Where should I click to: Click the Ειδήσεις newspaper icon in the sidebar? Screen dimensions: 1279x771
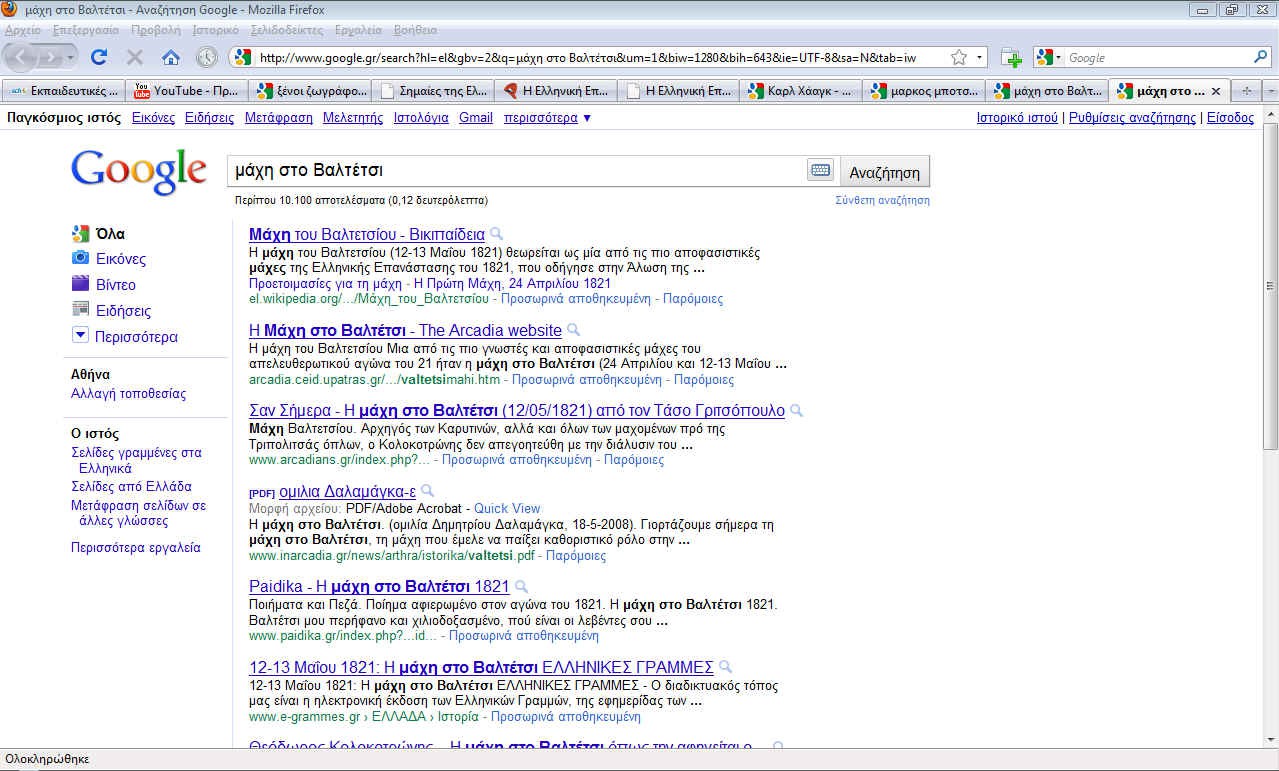point(81,310)
